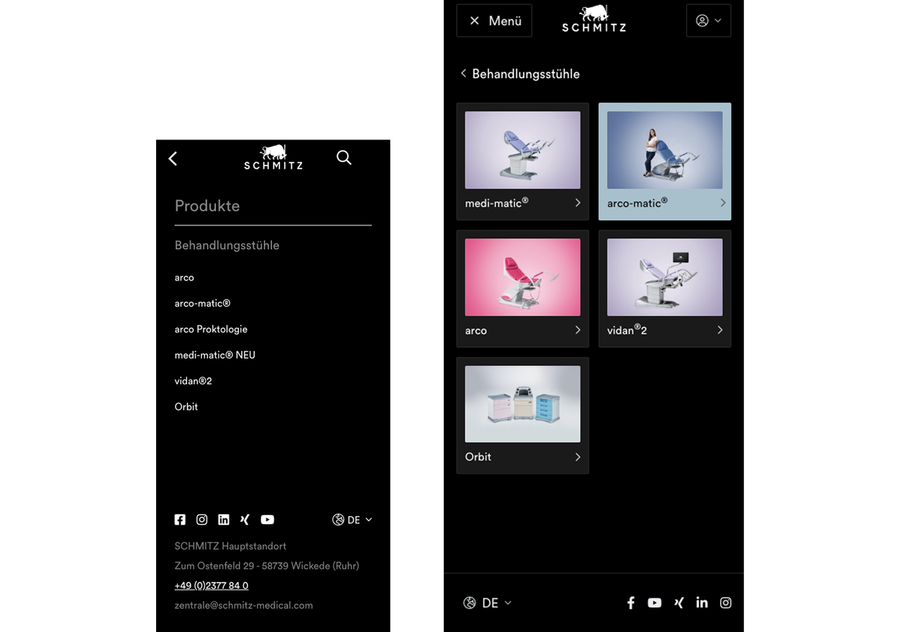Screen dimensions: 900x632
Task: Open Facebook from the left screen footer
Action: click(x=180, y=519)
